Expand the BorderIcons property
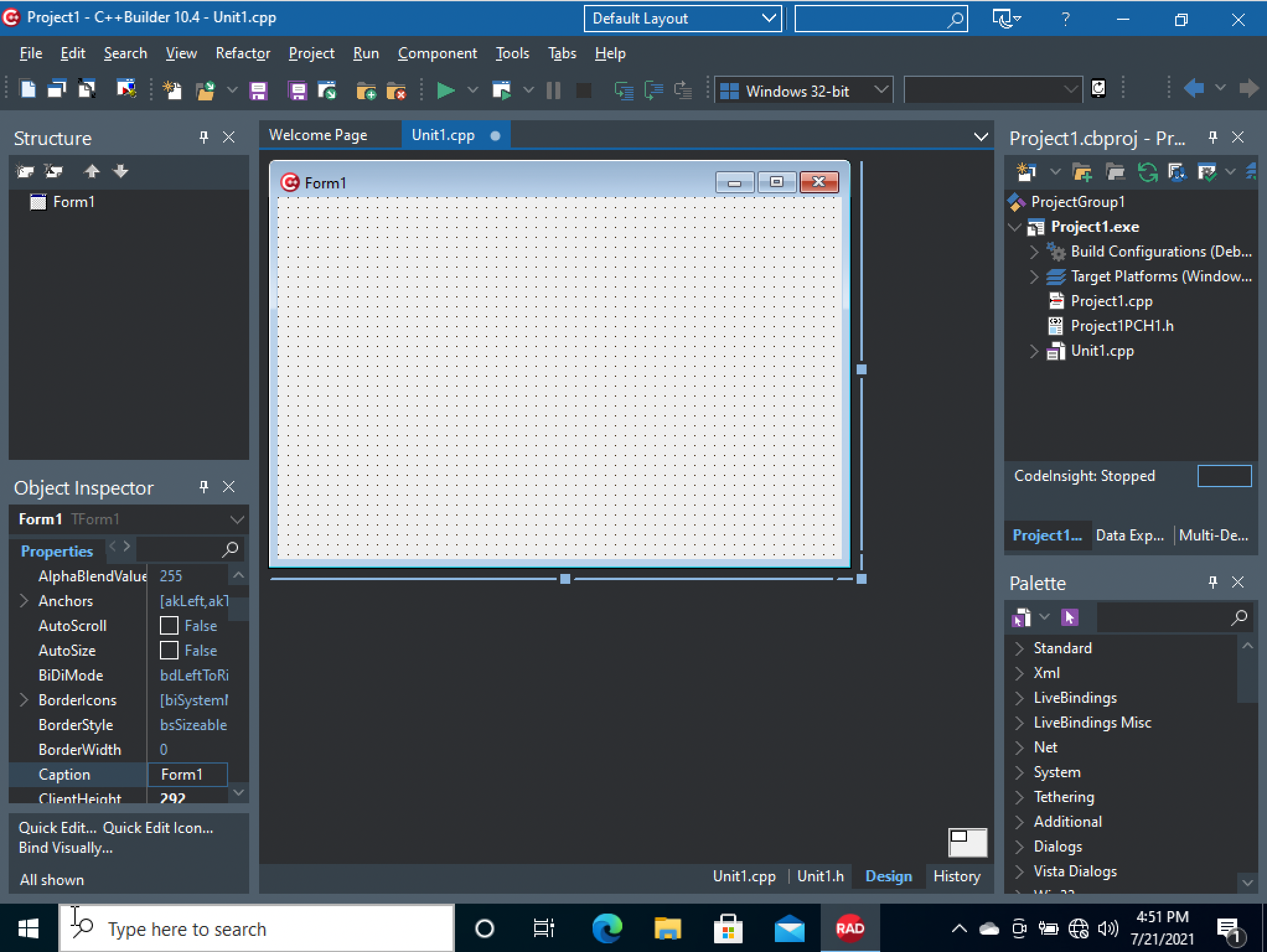This screenshot has height=952, width=1267. [x=24, y=700]
